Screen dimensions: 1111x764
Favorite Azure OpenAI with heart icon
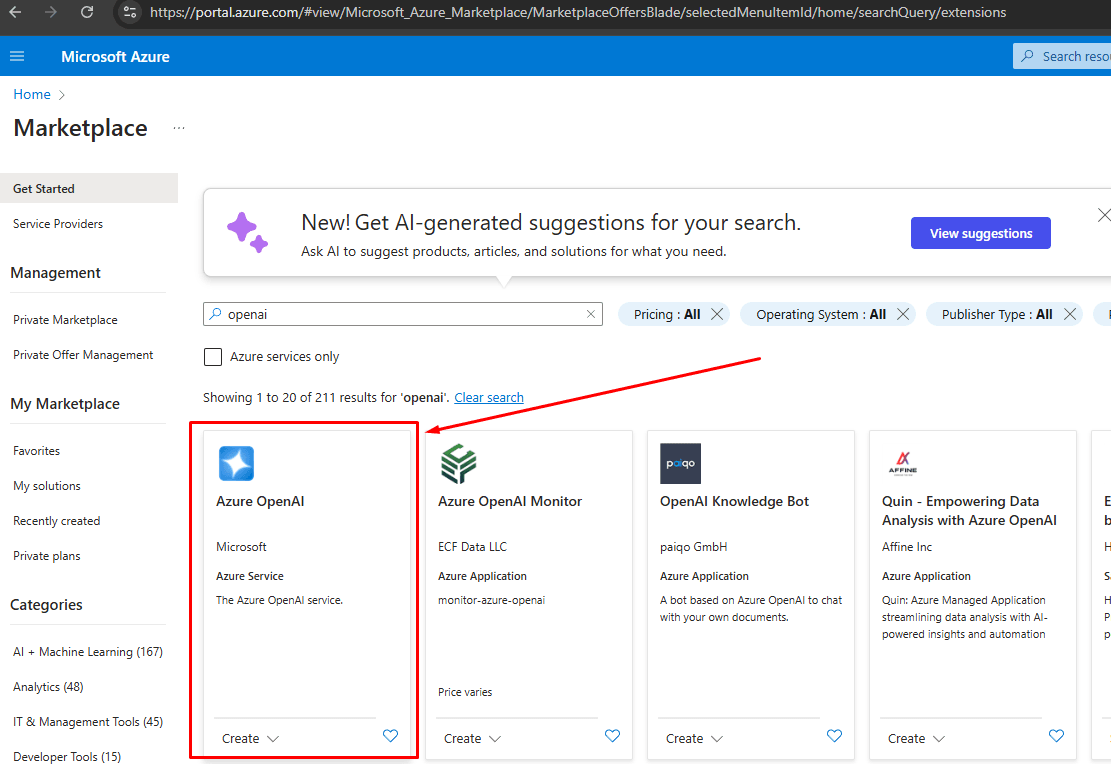pyautogui.click(x=390, y=736)
